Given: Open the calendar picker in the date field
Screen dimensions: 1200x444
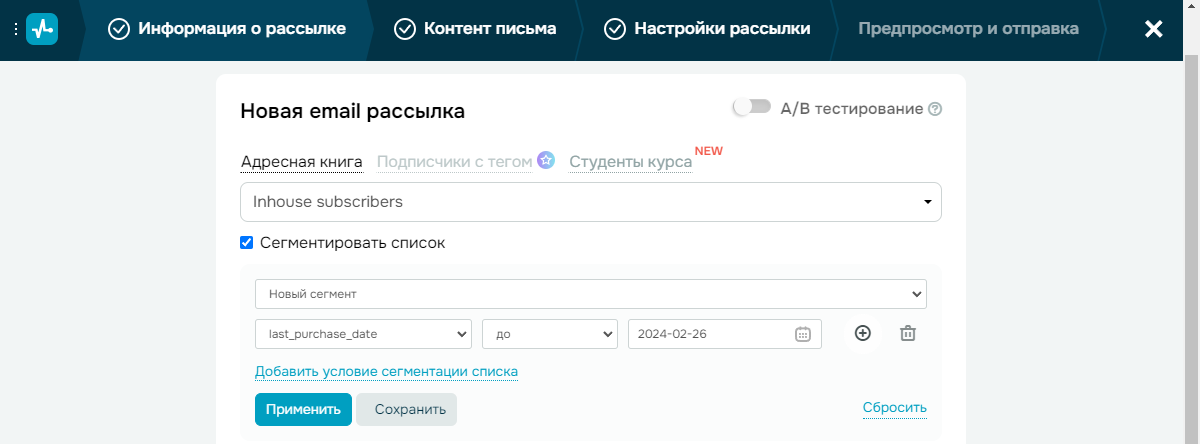Looking at the screenshot, I should (x=802, y=334).
